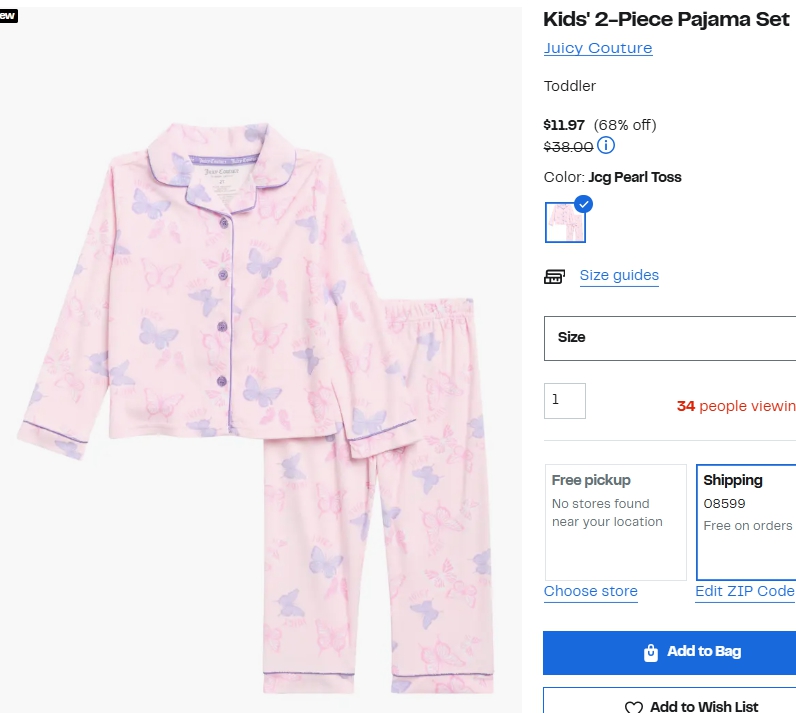Screen dimensions: 796x713
Task: Click Edit ZIP Code link
Action: pos(745,591)
